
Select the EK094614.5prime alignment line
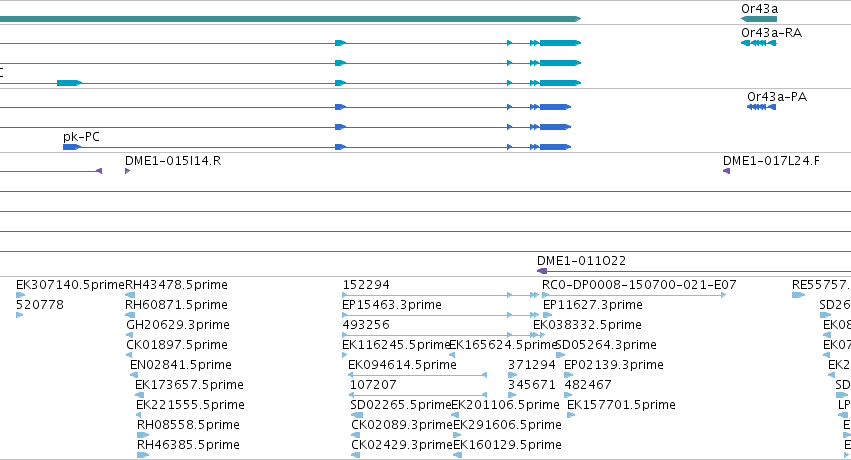[417, 375]
